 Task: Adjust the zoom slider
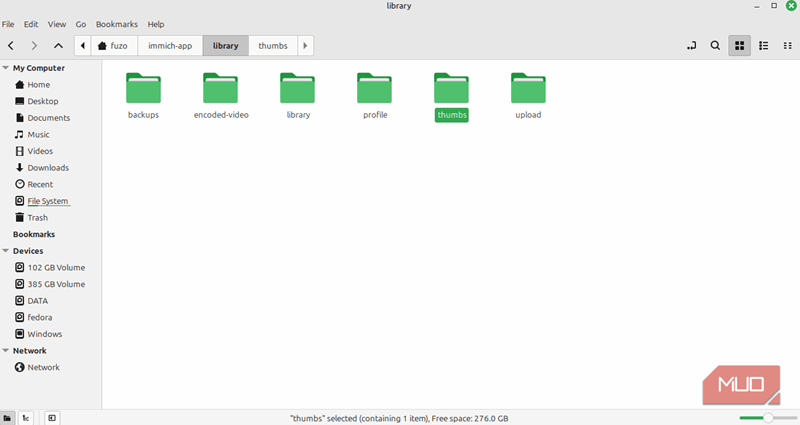(x=767, y=418)
